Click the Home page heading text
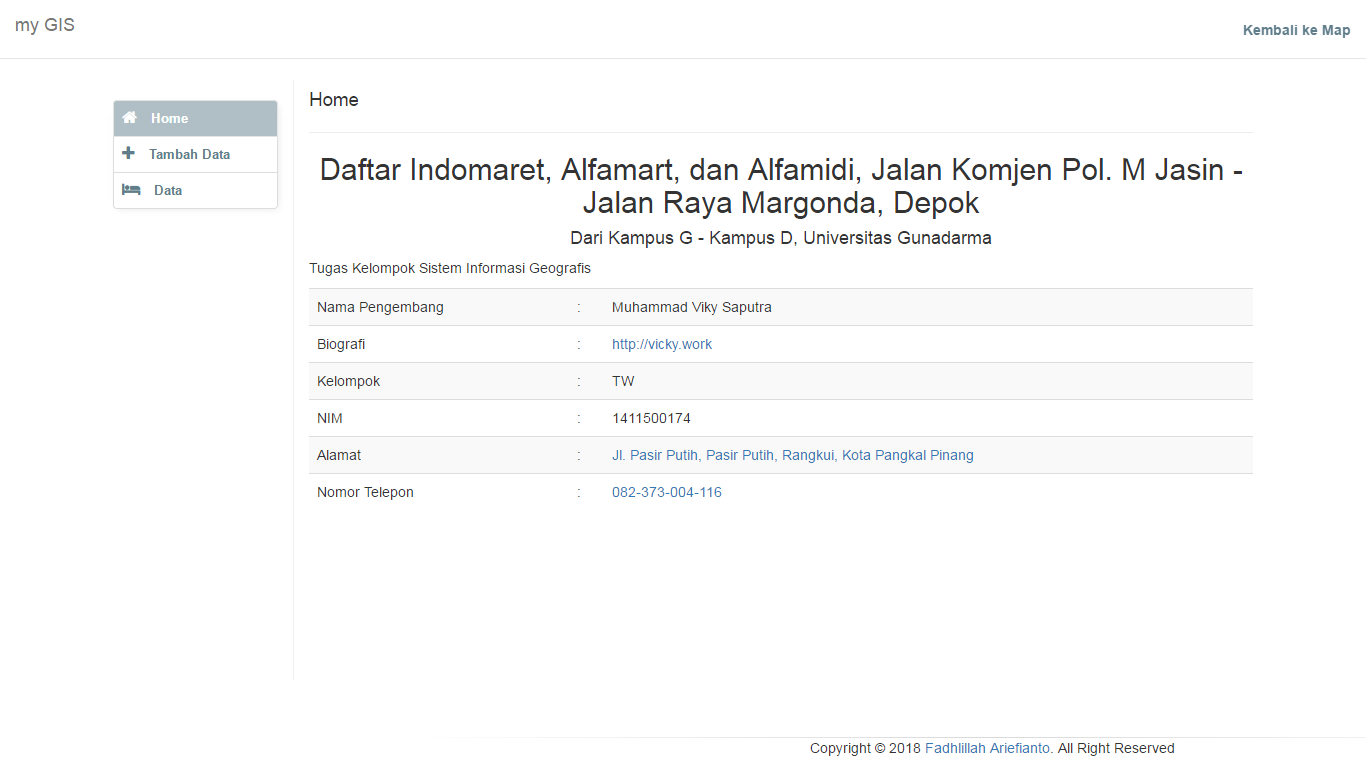 (x=334, y=100)
